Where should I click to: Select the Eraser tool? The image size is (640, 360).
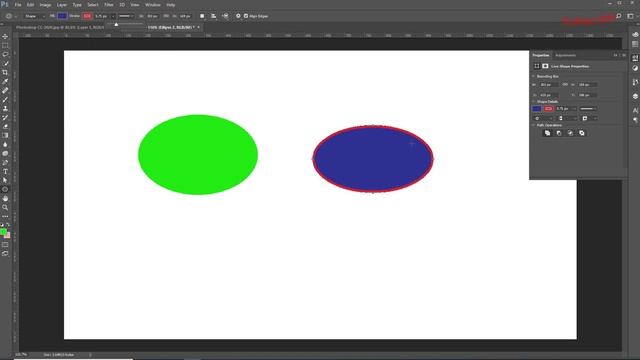pyautogui.click(x=5, y=126)
